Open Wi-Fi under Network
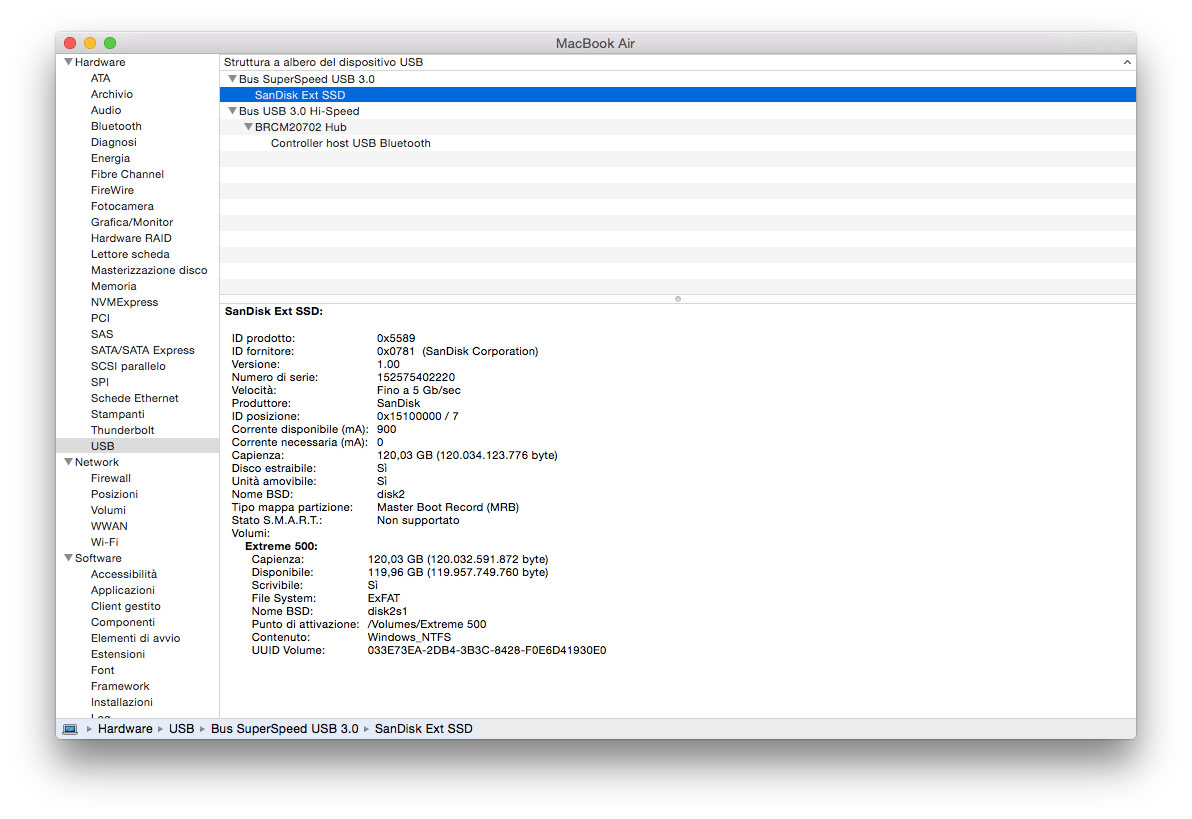 (105, 541)
